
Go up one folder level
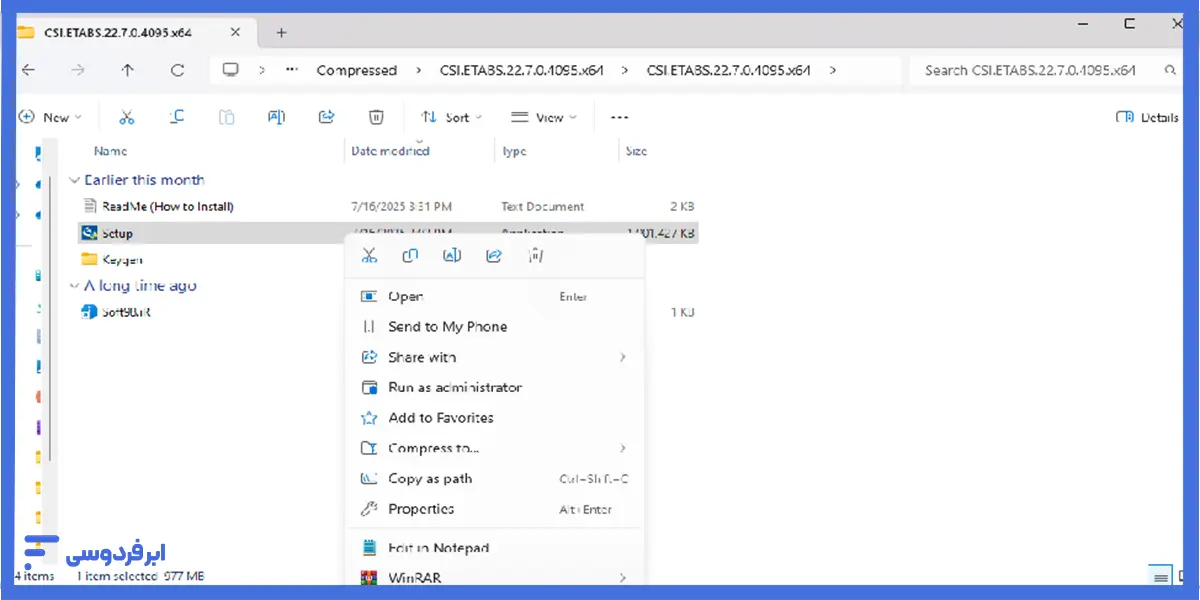127,70
